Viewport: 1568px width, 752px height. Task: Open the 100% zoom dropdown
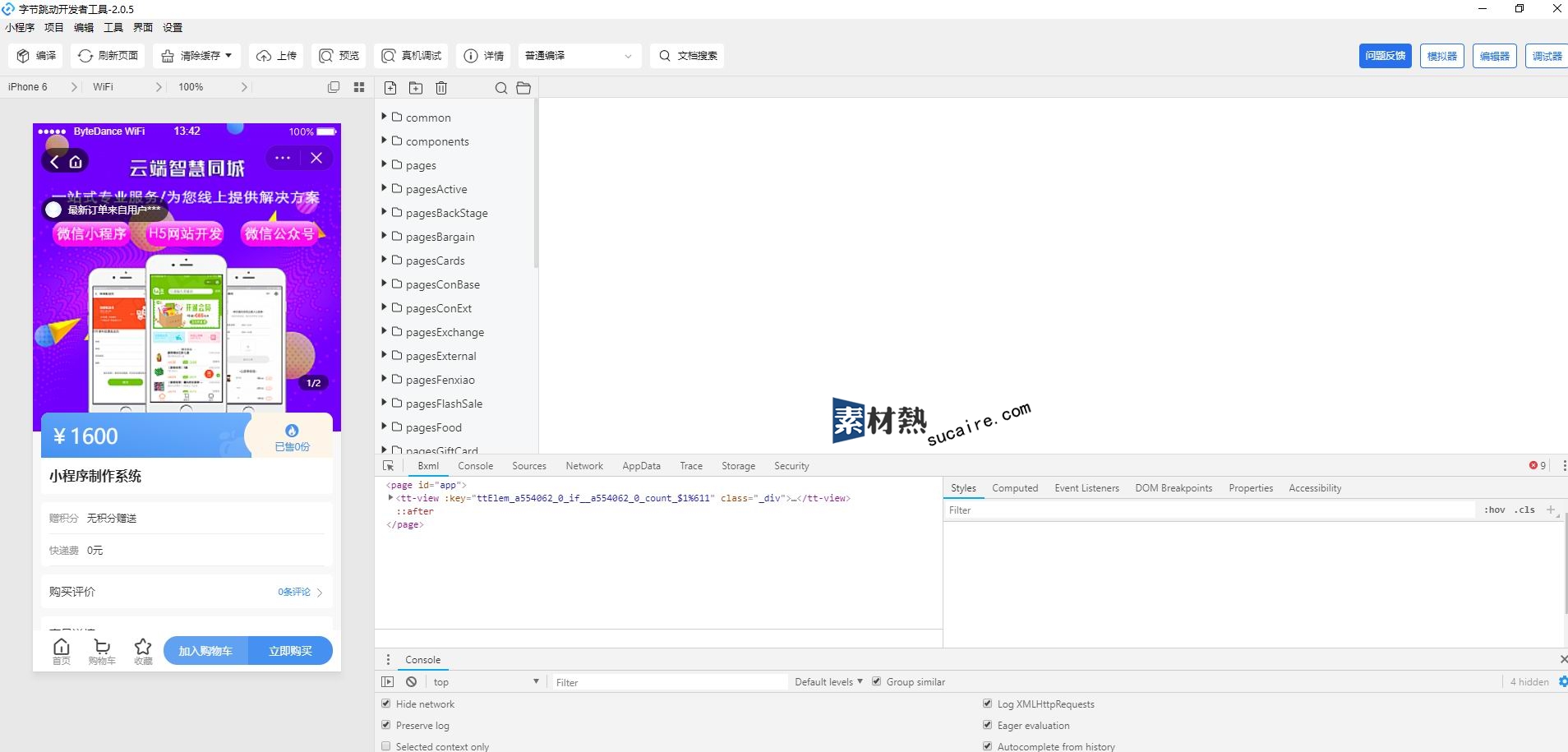click(213, 87)
